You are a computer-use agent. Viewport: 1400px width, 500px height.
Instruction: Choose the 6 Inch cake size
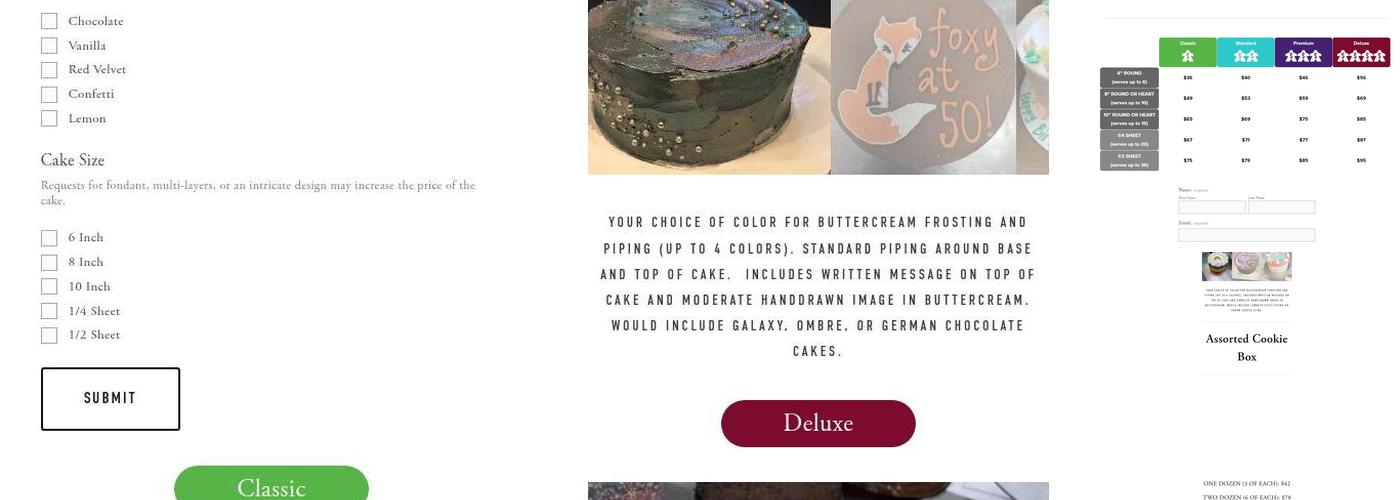(x=49, y=238)
